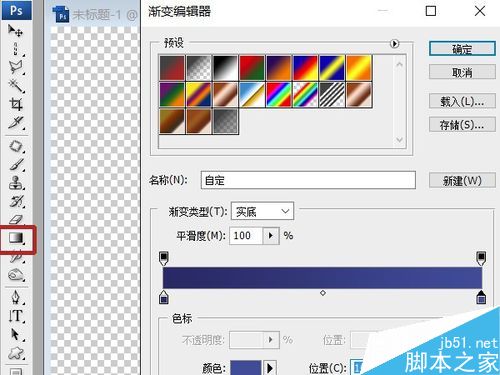Click the Photoshop Ps logo
This screenshot has height=375, width=500.
point(16,10)
